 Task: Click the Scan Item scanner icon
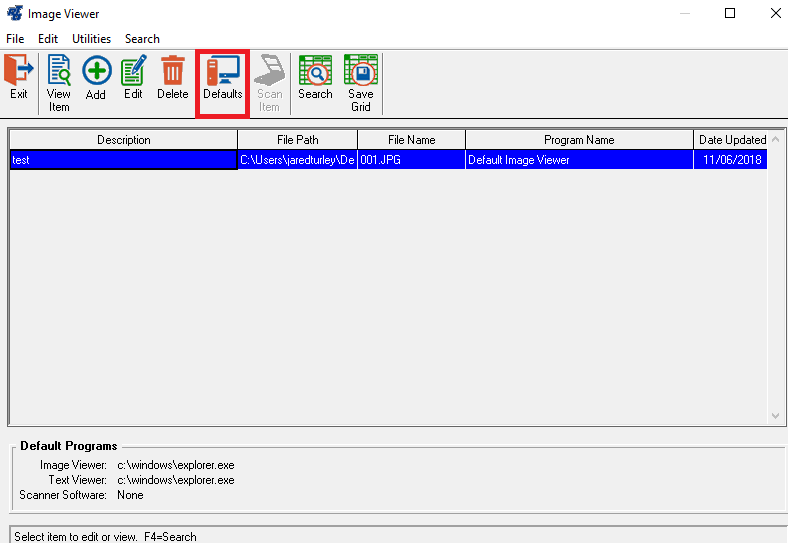tap(269, 82)
